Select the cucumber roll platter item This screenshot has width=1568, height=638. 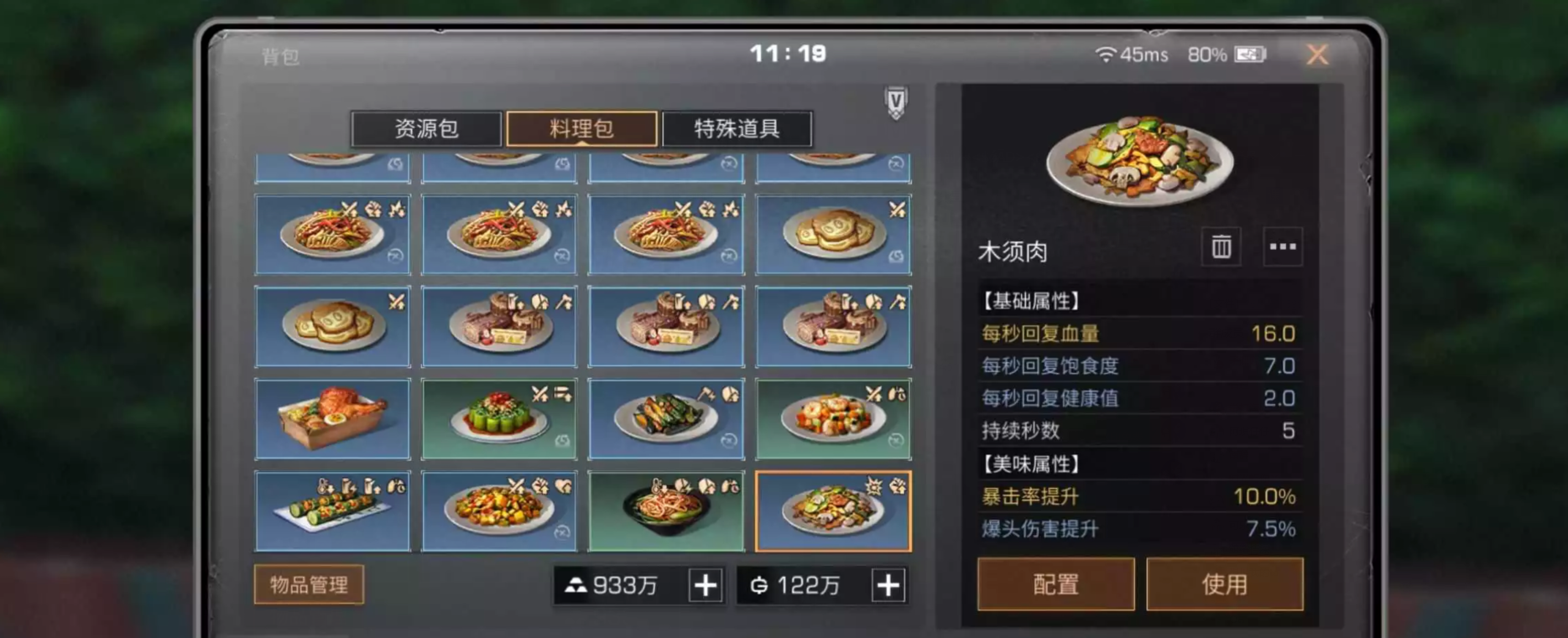[x=333, y=511]
